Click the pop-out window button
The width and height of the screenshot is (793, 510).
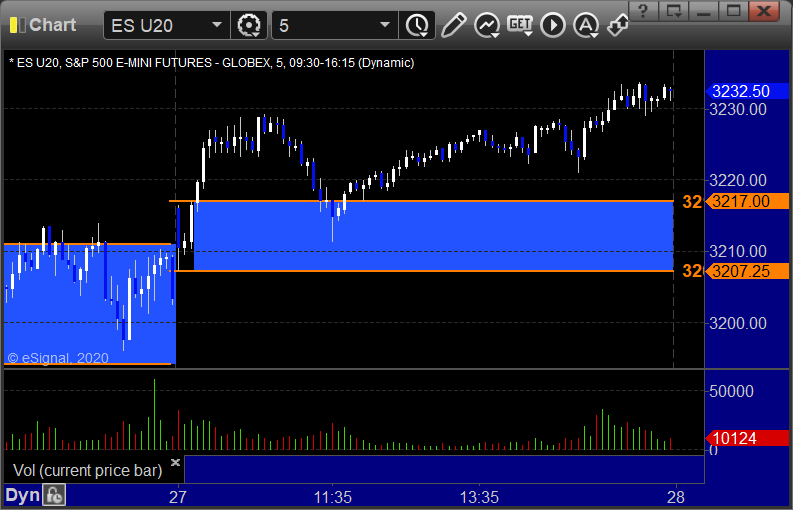[674, 11]
